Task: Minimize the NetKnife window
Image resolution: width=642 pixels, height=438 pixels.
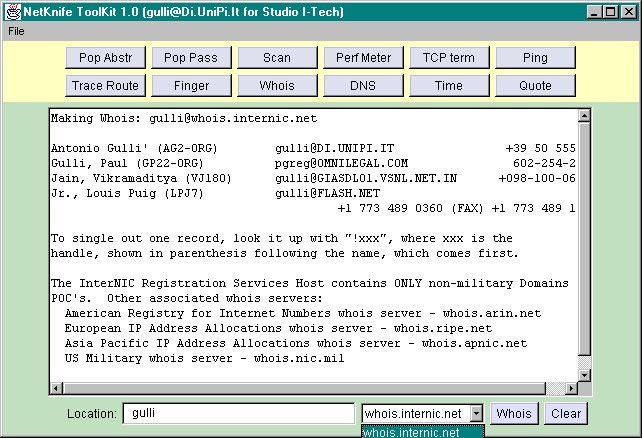Action: (594, 11)
